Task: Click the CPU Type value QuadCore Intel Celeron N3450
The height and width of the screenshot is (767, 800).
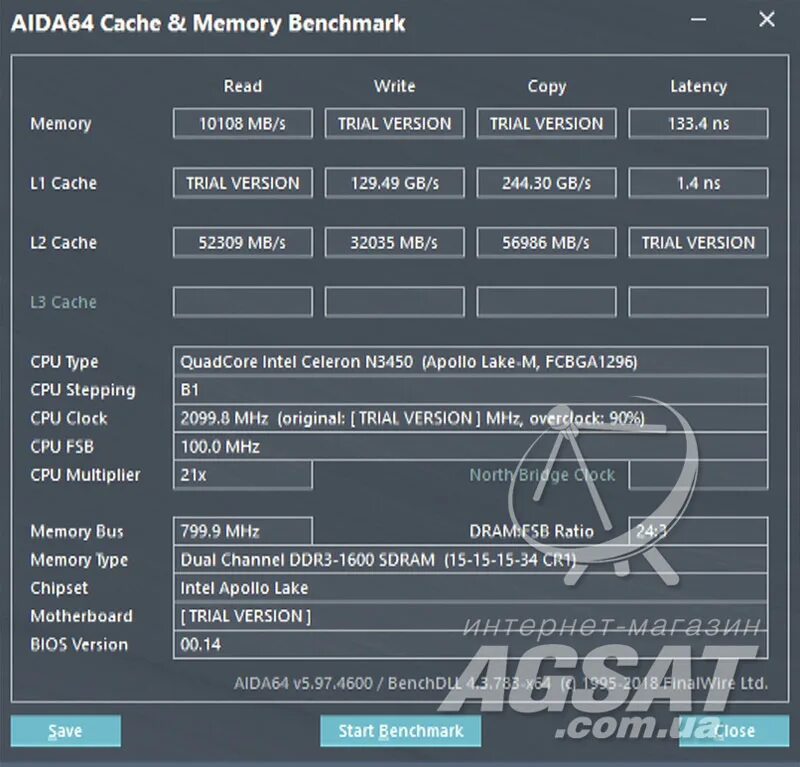Action: click(470, 361)
